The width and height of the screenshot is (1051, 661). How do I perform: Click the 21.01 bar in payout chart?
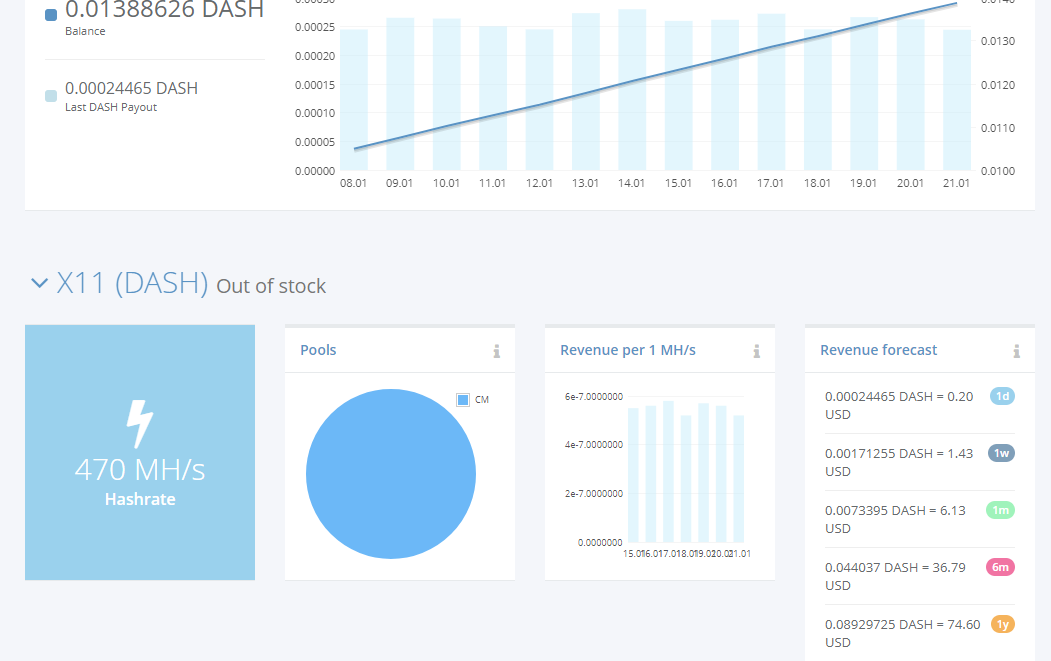[x=956, y=100]
